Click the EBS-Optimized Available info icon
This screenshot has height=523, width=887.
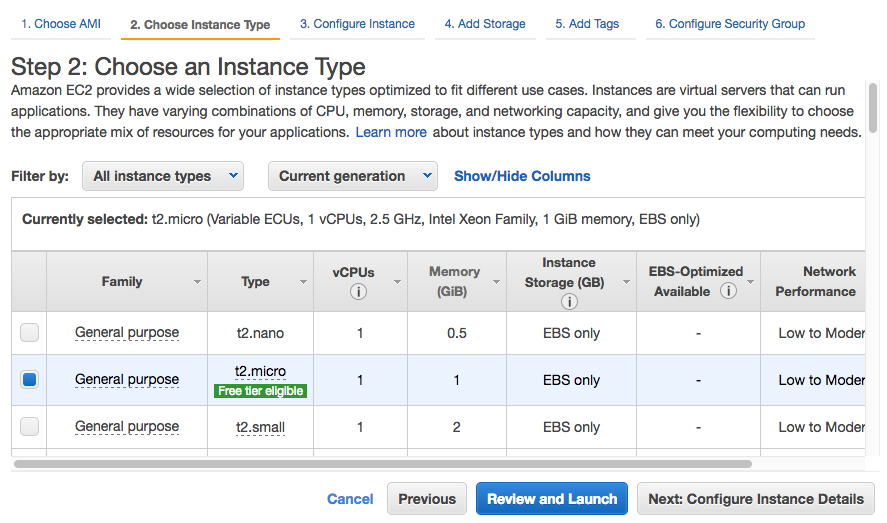coord(729,291)
